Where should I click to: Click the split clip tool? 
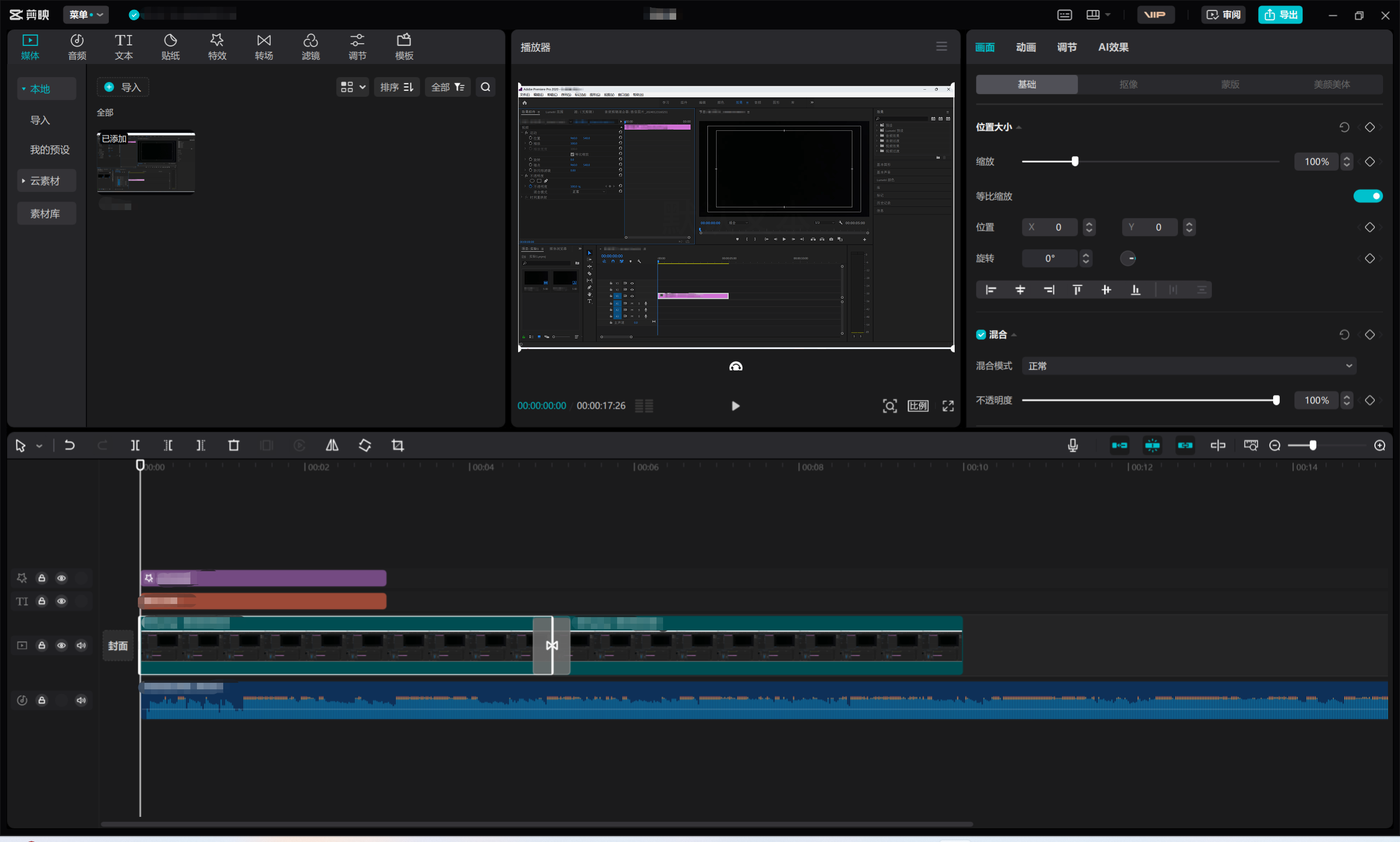pos(135,445)
